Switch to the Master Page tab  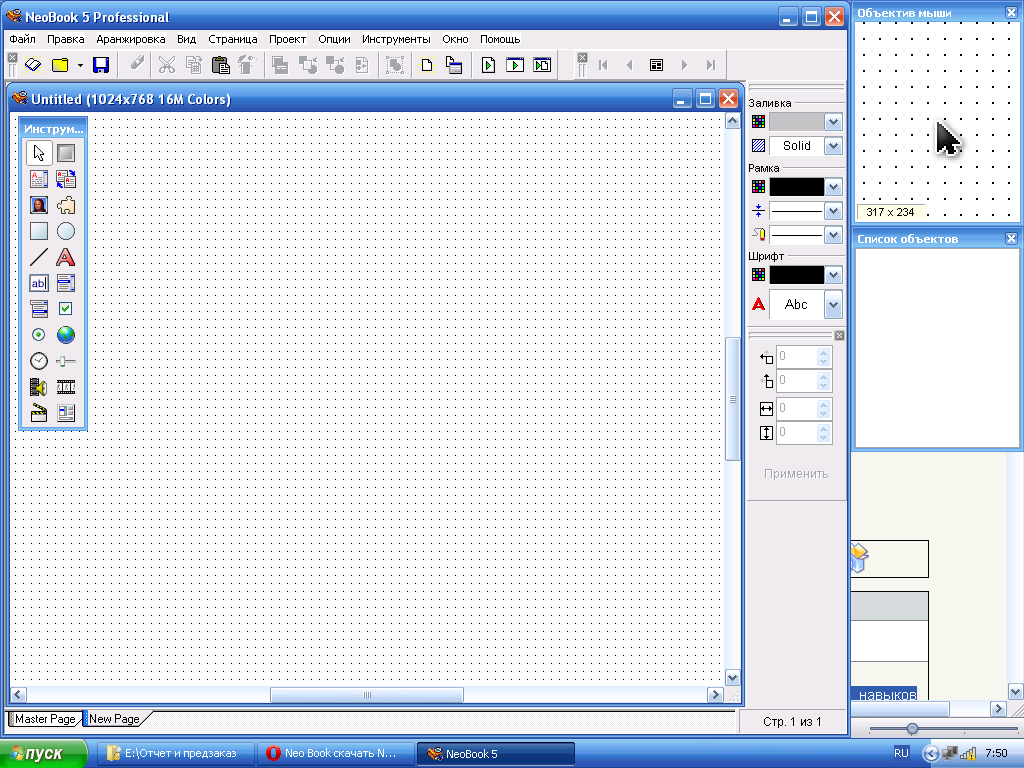click(x=45, y=719)
